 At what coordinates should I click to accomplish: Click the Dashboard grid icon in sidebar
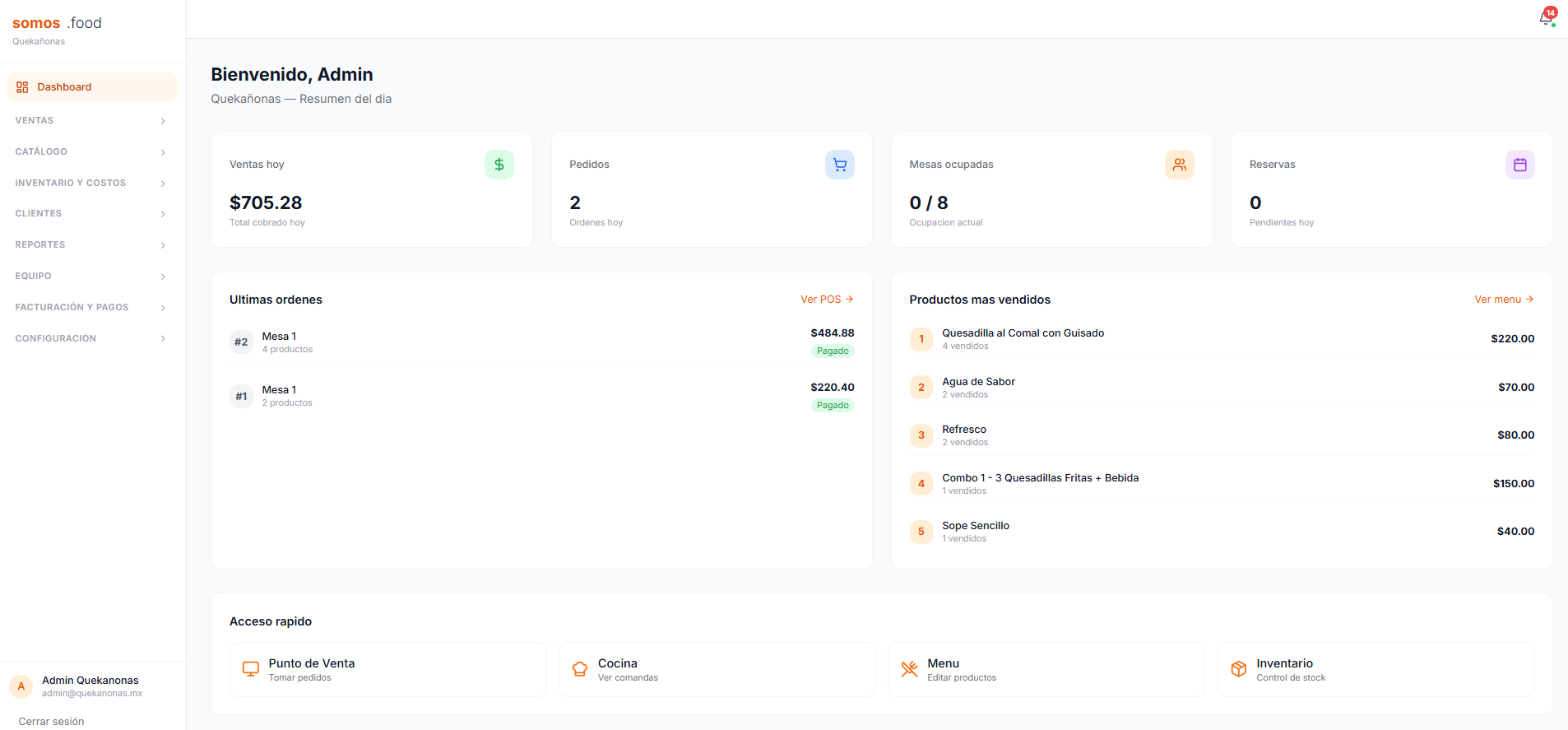pos(22,87)
